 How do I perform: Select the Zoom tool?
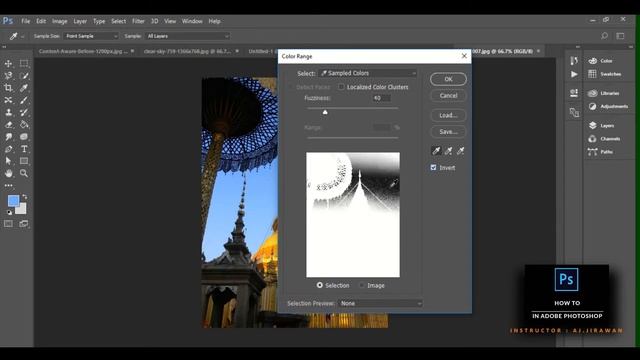tap(24, 173)
